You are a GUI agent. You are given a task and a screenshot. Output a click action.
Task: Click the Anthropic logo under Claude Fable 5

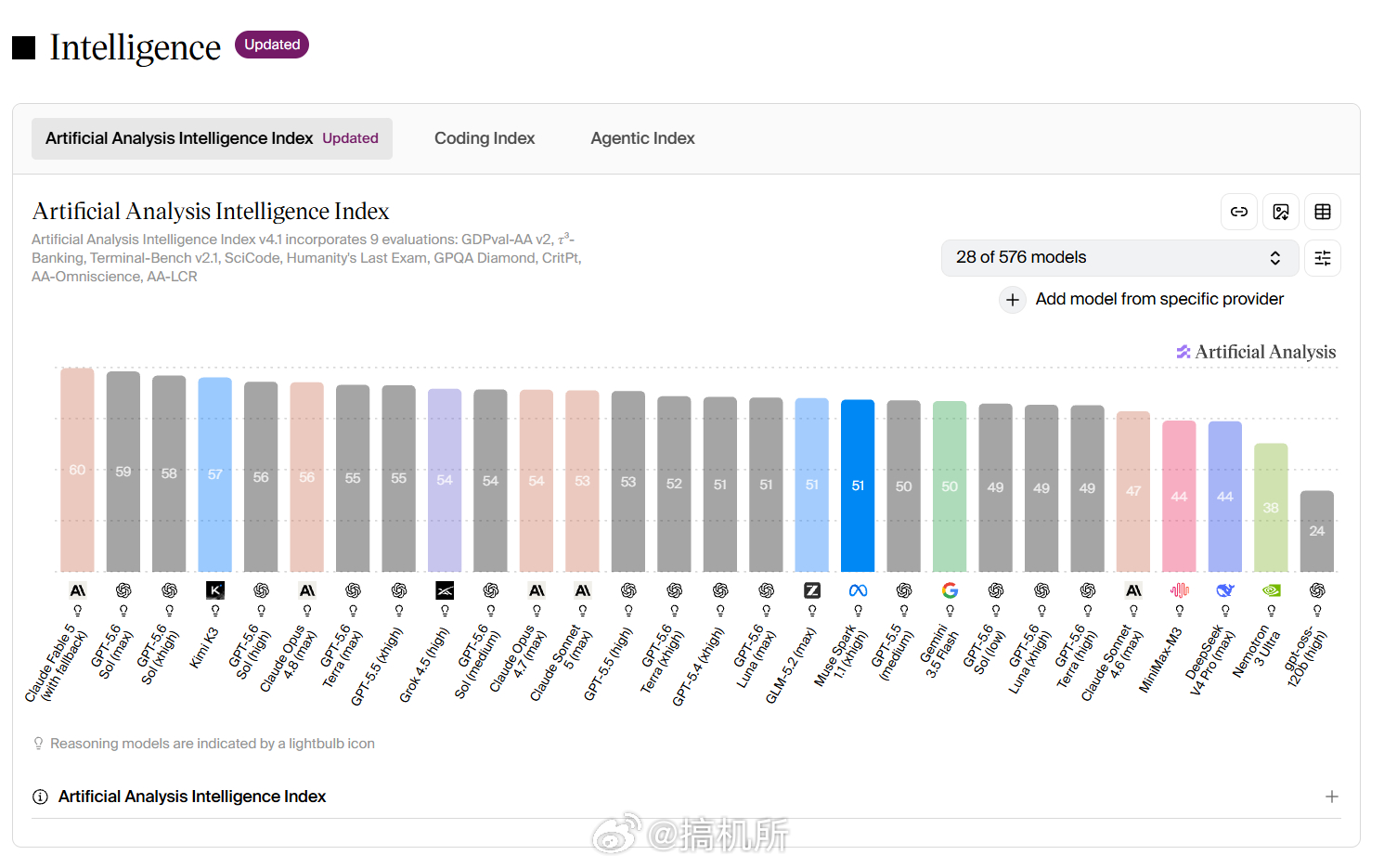pyautogui.click(x=78, y=590)
